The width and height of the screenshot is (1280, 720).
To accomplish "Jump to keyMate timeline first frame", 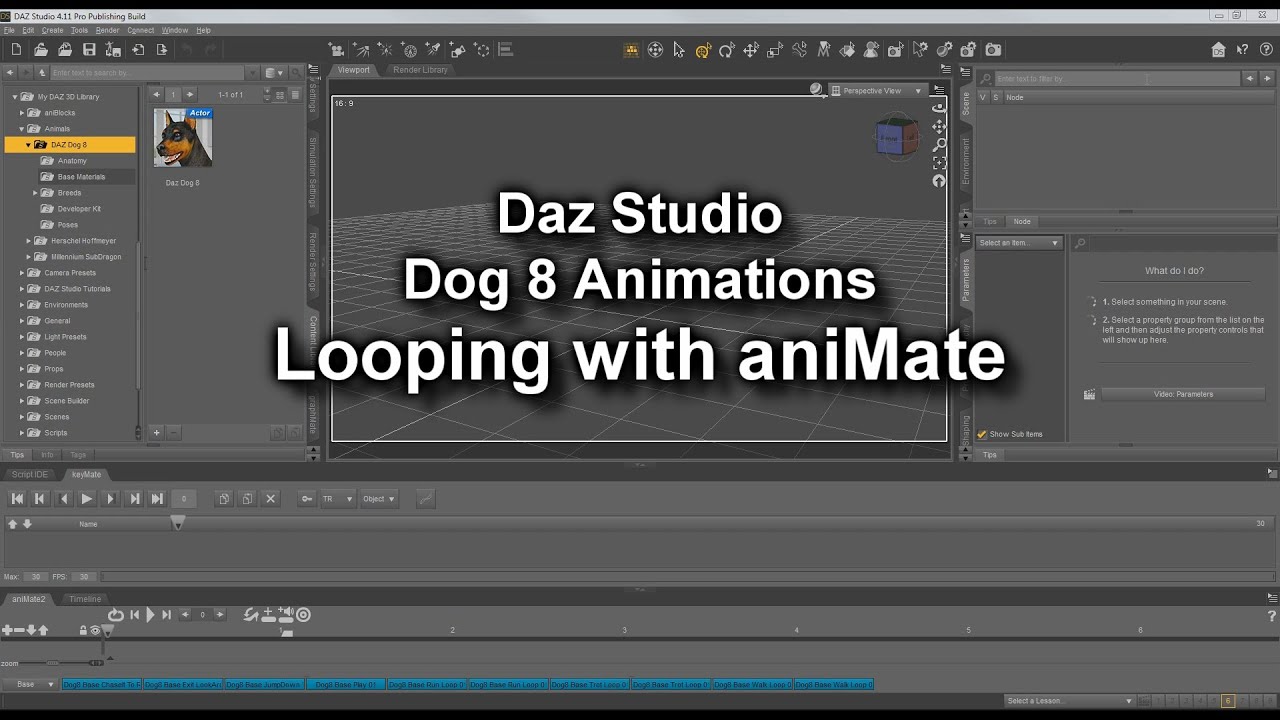I will pyautogui.click(x=17, y=499).
